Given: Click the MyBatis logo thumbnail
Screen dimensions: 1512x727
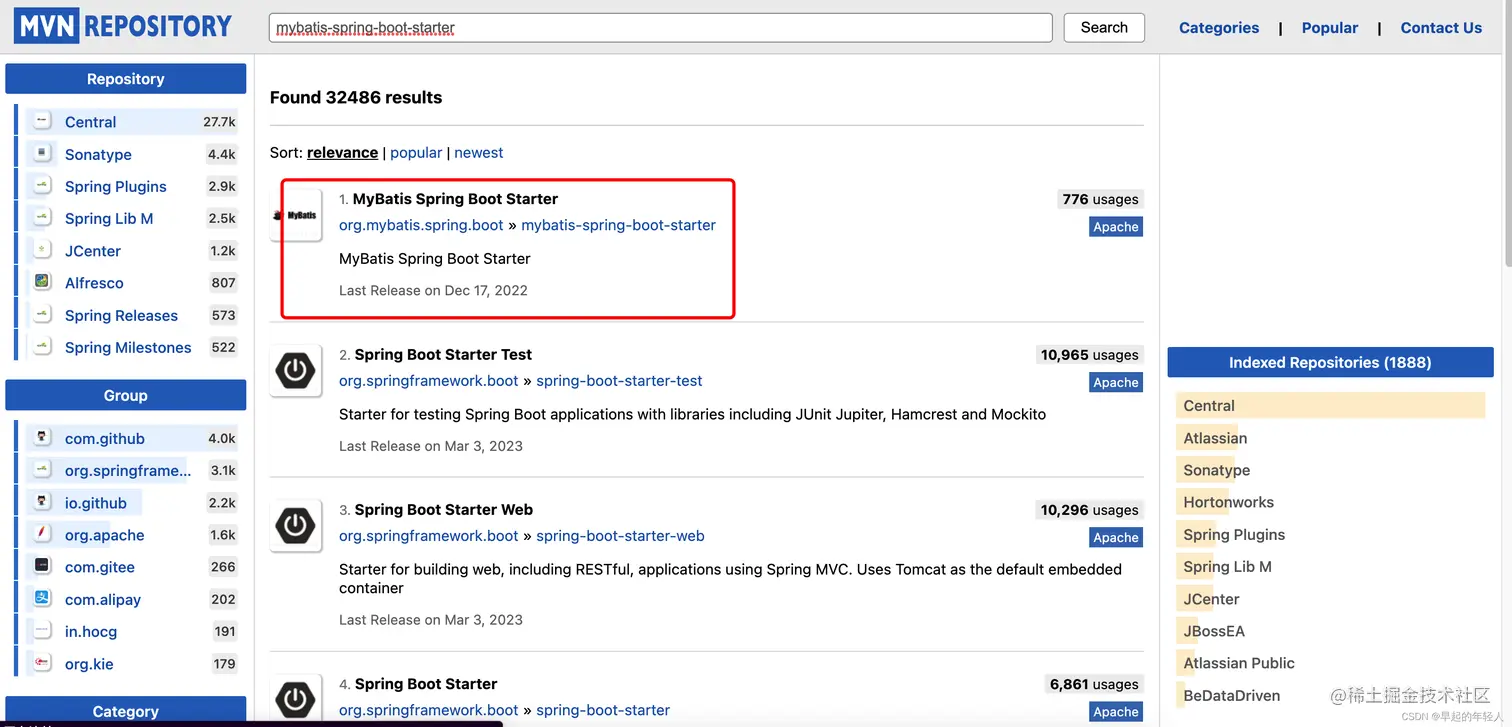Looking at the screenshot, I should 297,215.
